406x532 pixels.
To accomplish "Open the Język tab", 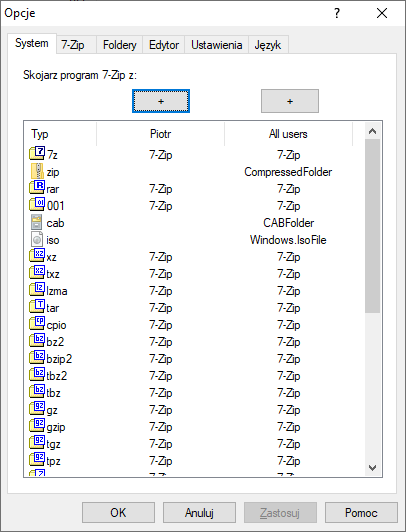I will pyautogui.click(x=268, y=45).
